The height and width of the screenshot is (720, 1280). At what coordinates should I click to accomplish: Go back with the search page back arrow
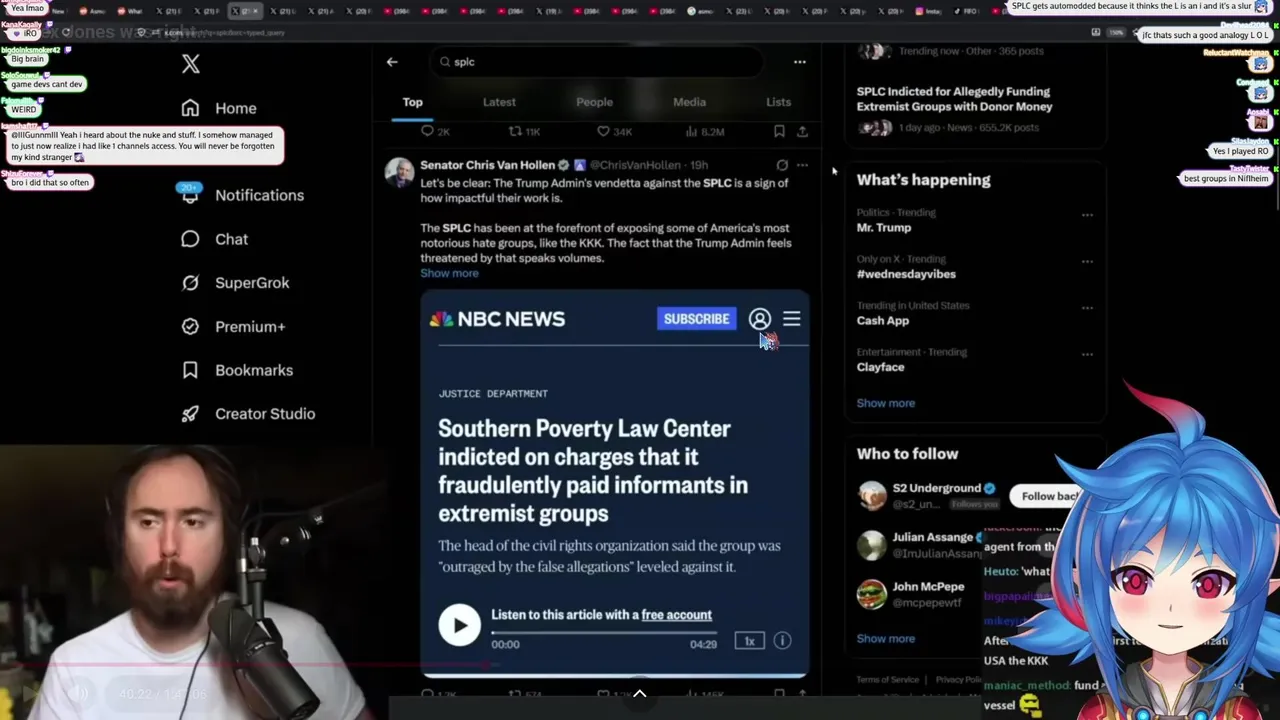tap(392, 62)
